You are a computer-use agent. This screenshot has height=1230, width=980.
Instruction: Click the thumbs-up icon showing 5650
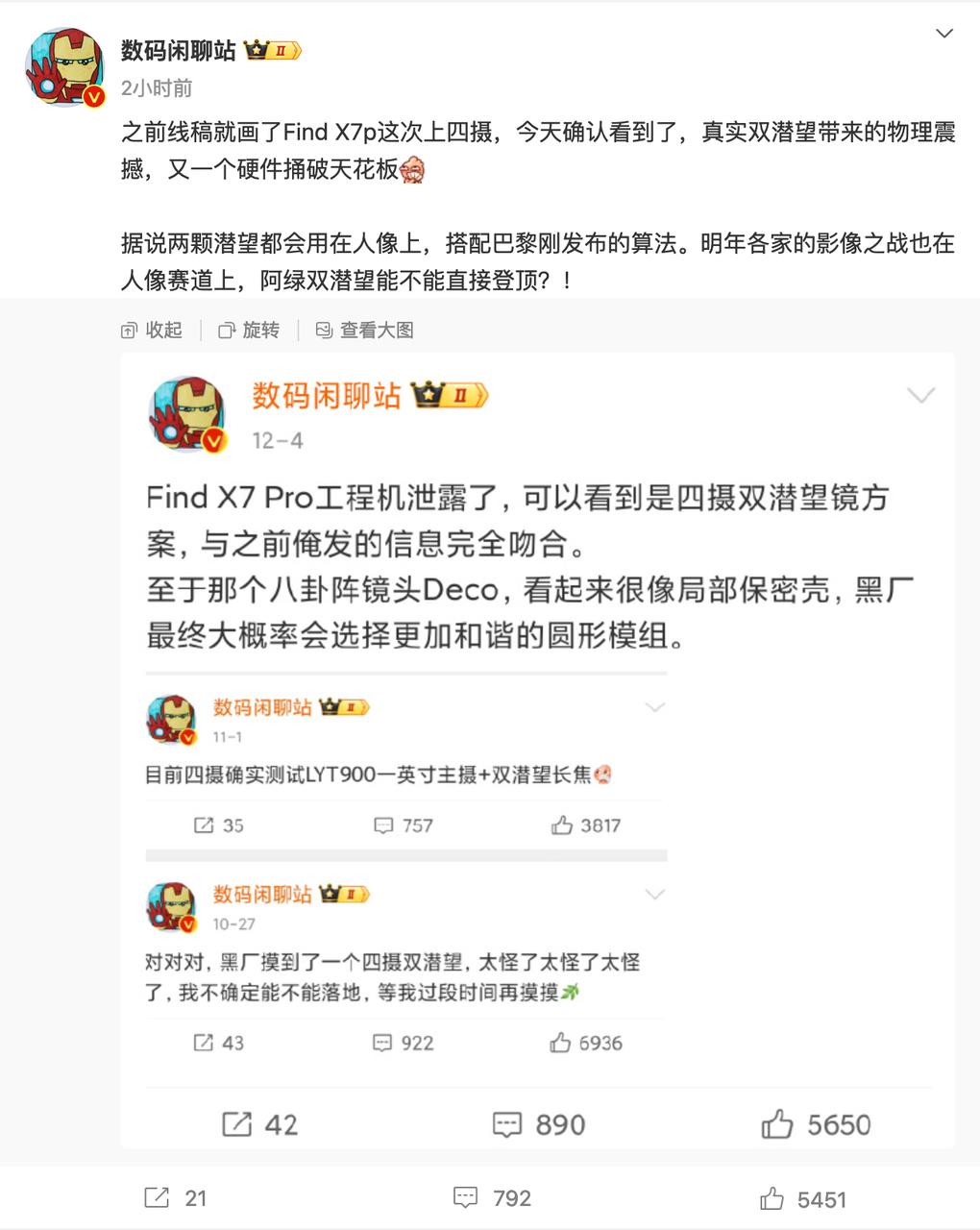coord(777,1123)
